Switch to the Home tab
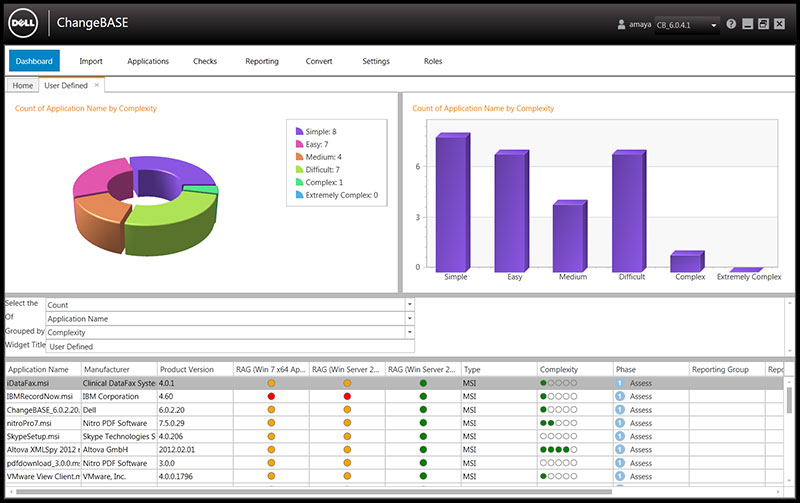Screen dimensions: 800x503 pyautogui.click(x=22, y=85)
